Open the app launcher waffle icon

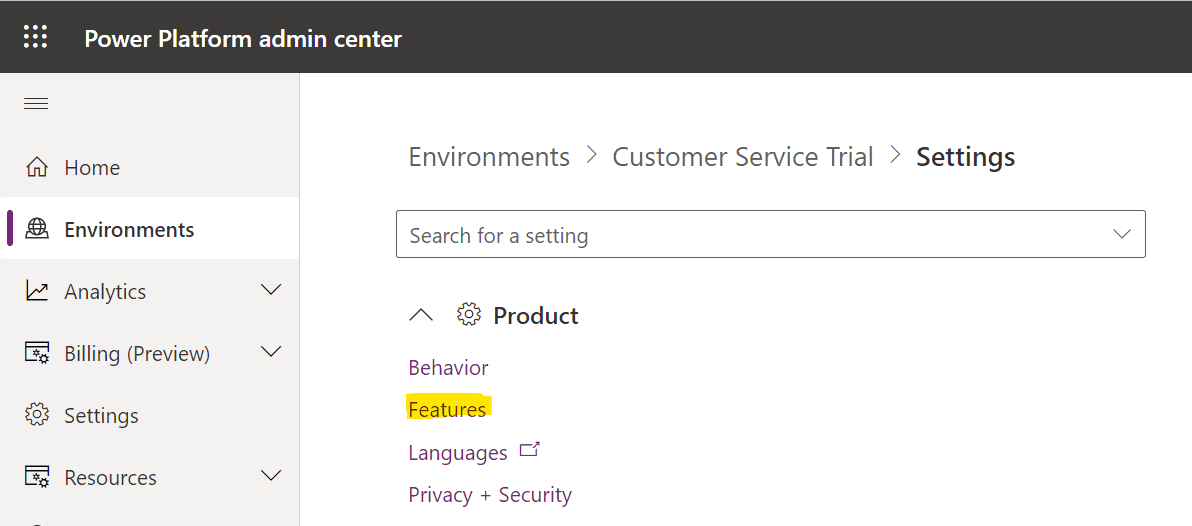(36, 36)
